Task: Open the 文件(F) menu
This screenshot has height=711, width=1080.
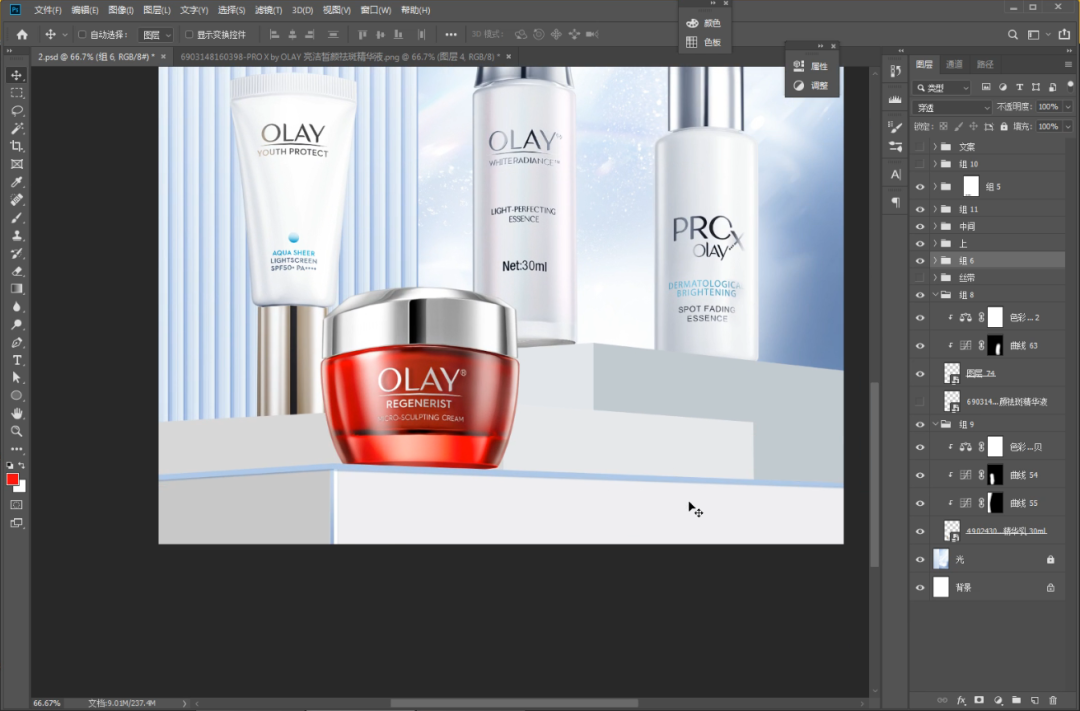Action: (48, 10)
